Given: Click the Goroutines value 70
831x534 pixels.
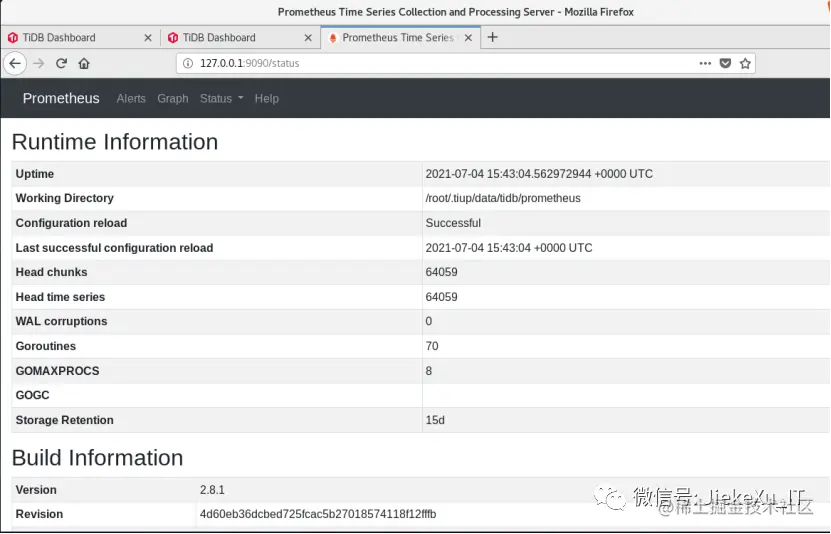Looking at the screenshot, I should tap(432, 346).
